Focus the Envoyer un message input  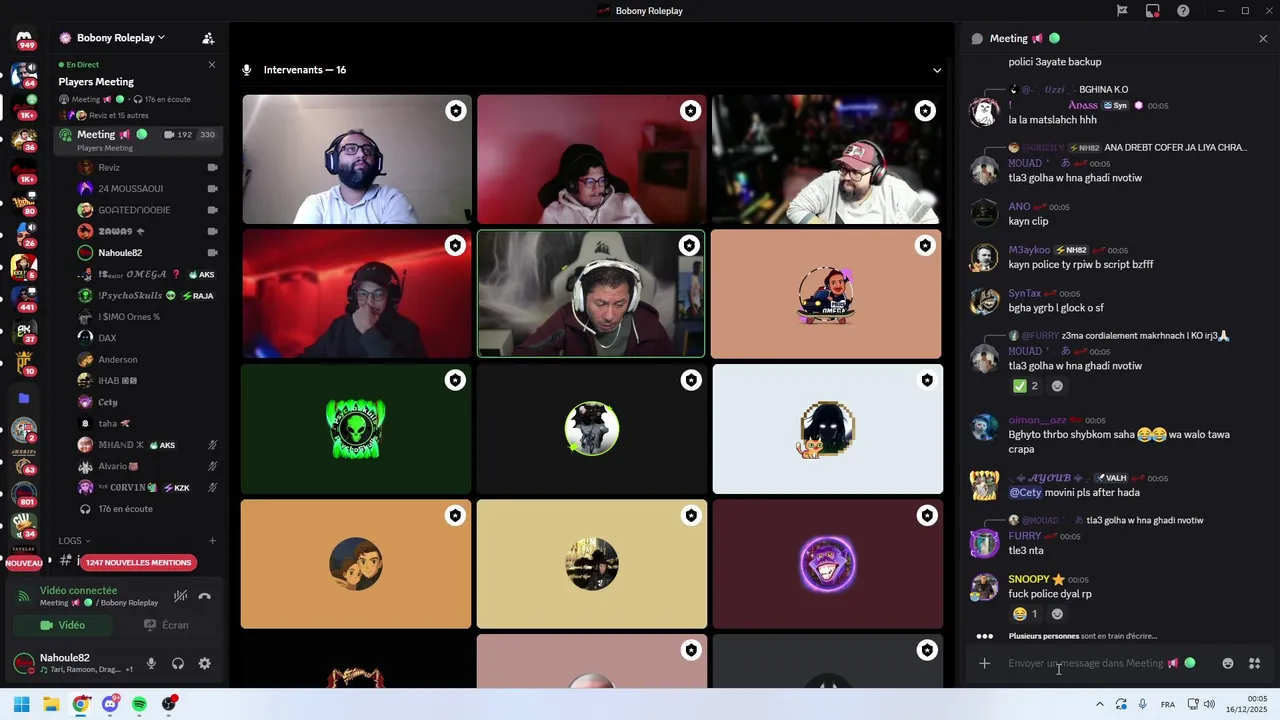1085,663
